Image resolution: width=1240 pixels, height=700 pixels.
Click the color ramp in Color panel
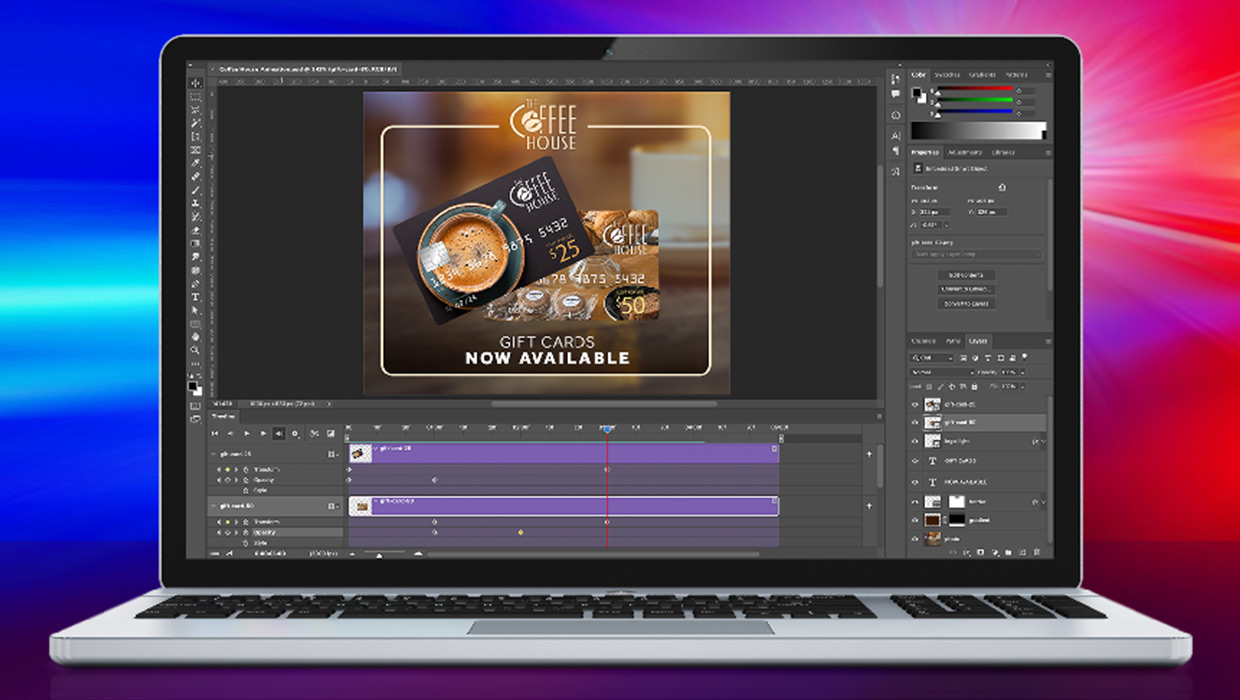[979, 130]
